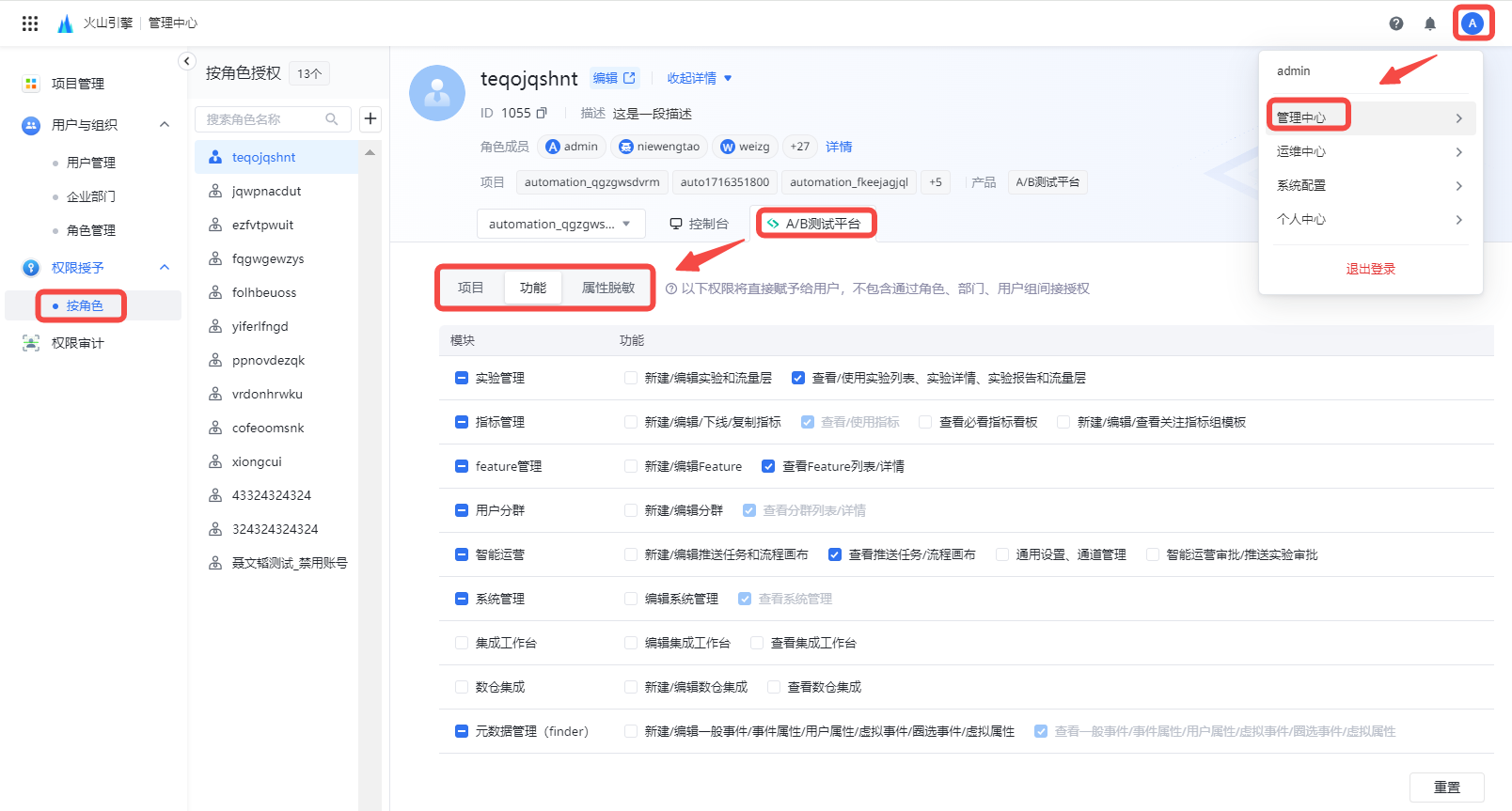1512x811 pixels.
Task: Open the automation_qgzgws project dropdown
Action: [560, 224]
